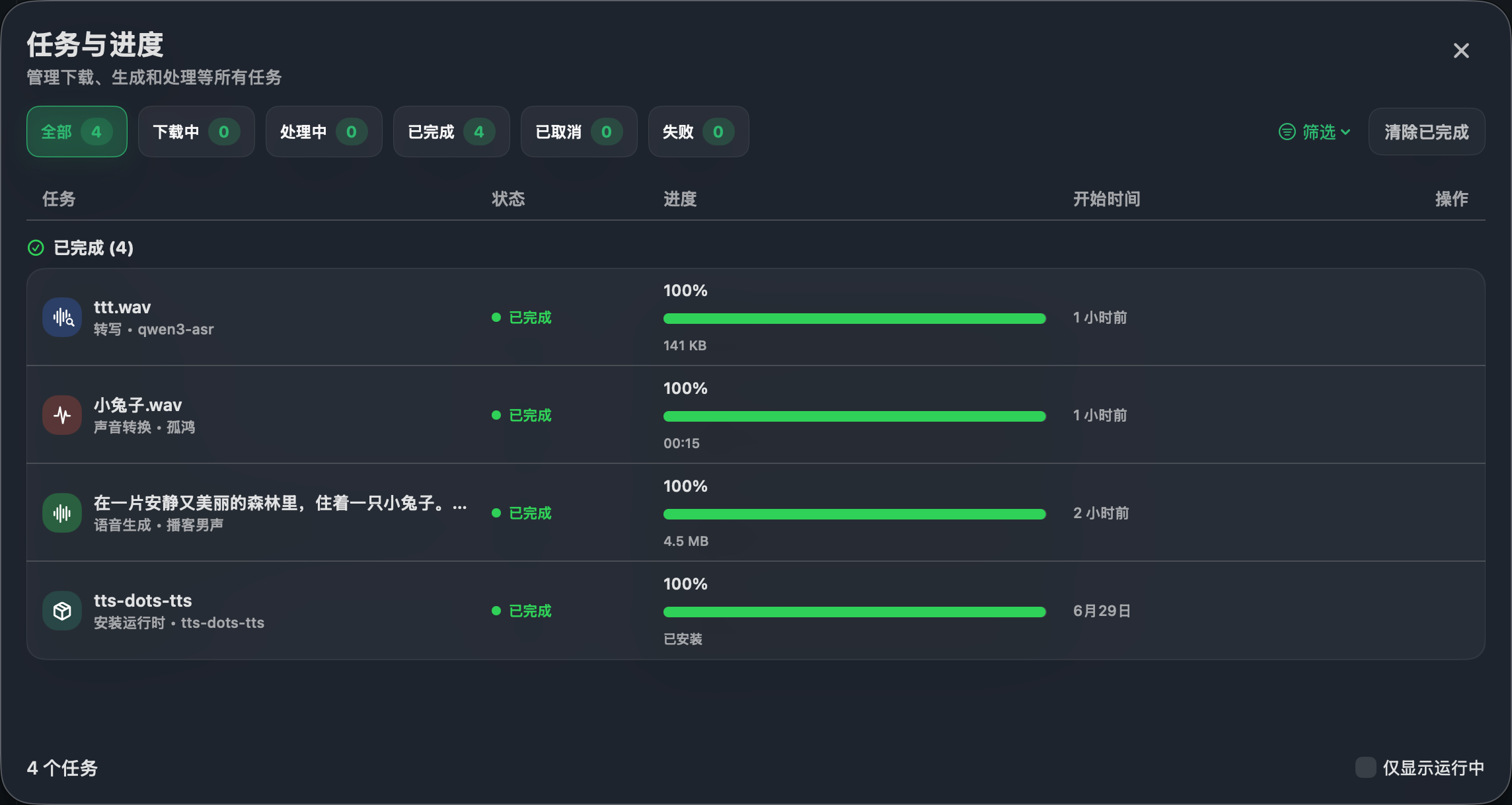Click the 声音转换 • 孤鸿 subtitle
1512x805 pixels.
coord(145,427)
